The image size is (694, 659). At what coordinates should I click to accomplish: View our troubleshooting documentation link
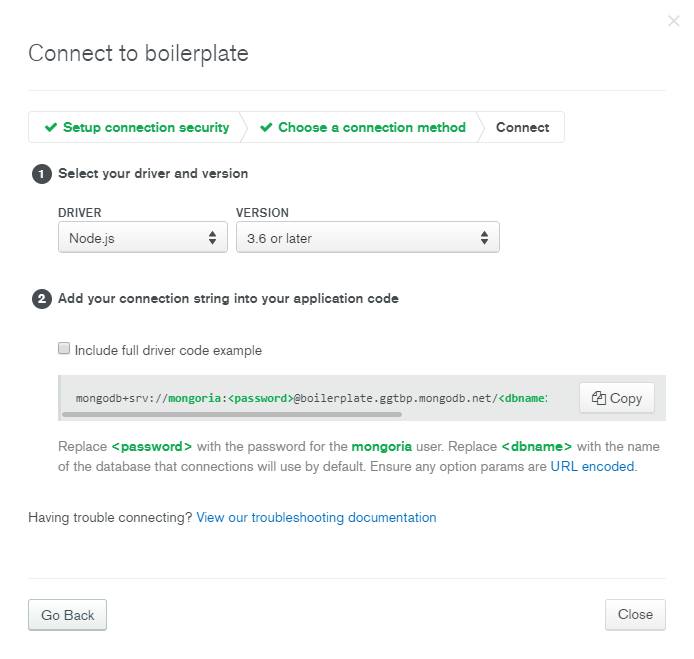316,517
